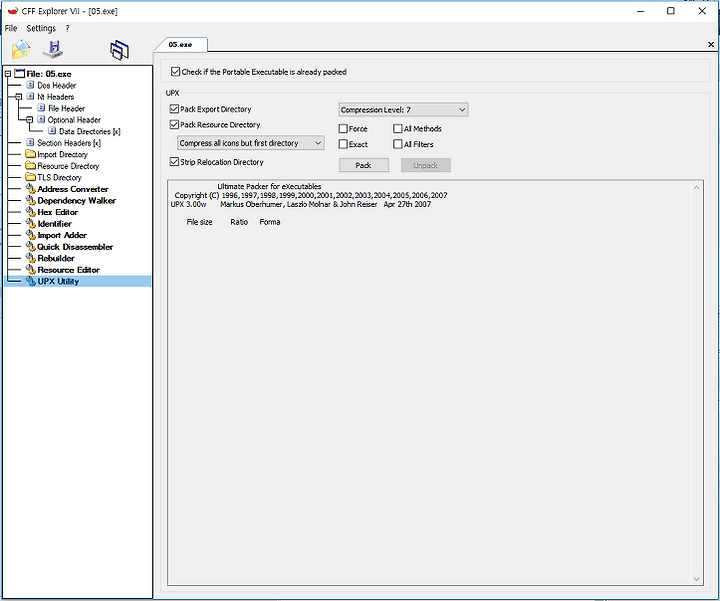720x601 pixels.
Task: Uncheck Pack Resource Directory
Action: [x=174, y=124]
